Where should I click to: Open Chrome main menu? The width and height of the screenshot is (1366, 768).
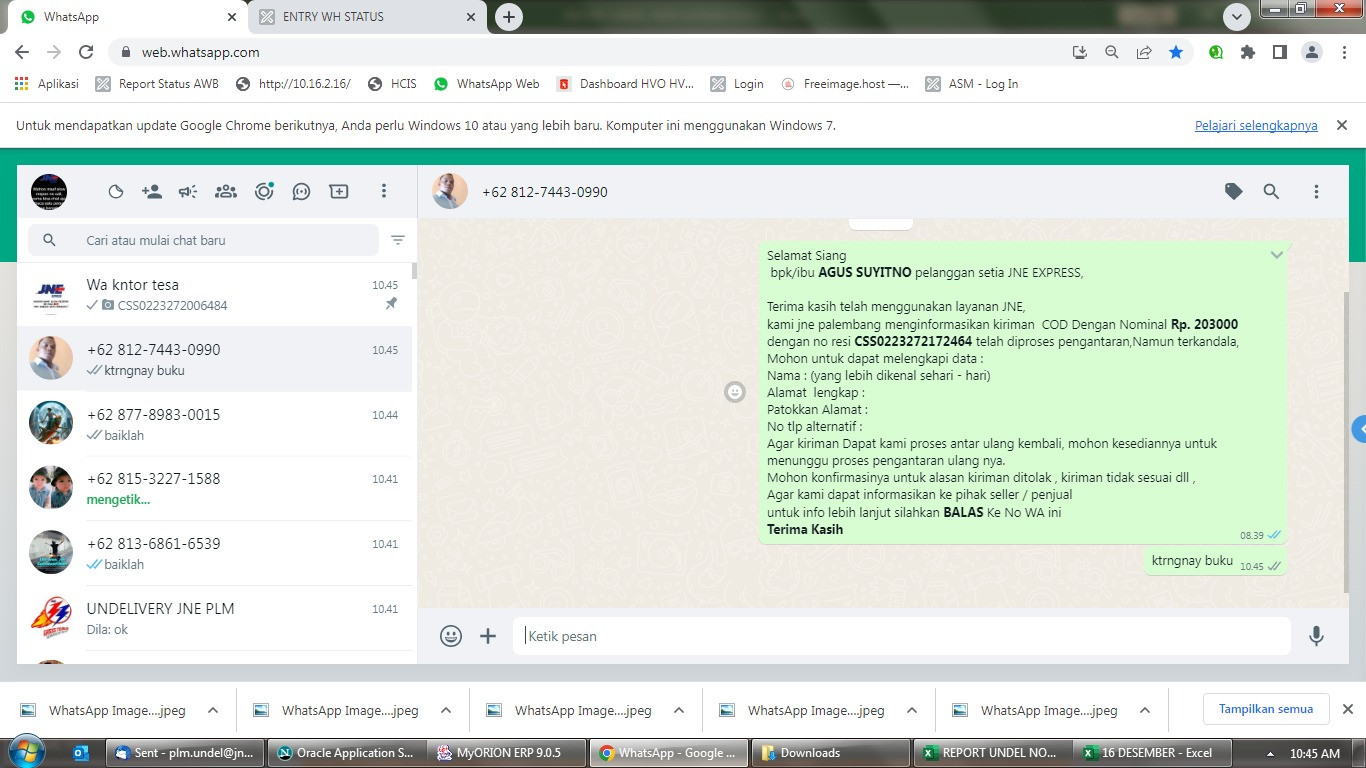[x=1343, y=52]
